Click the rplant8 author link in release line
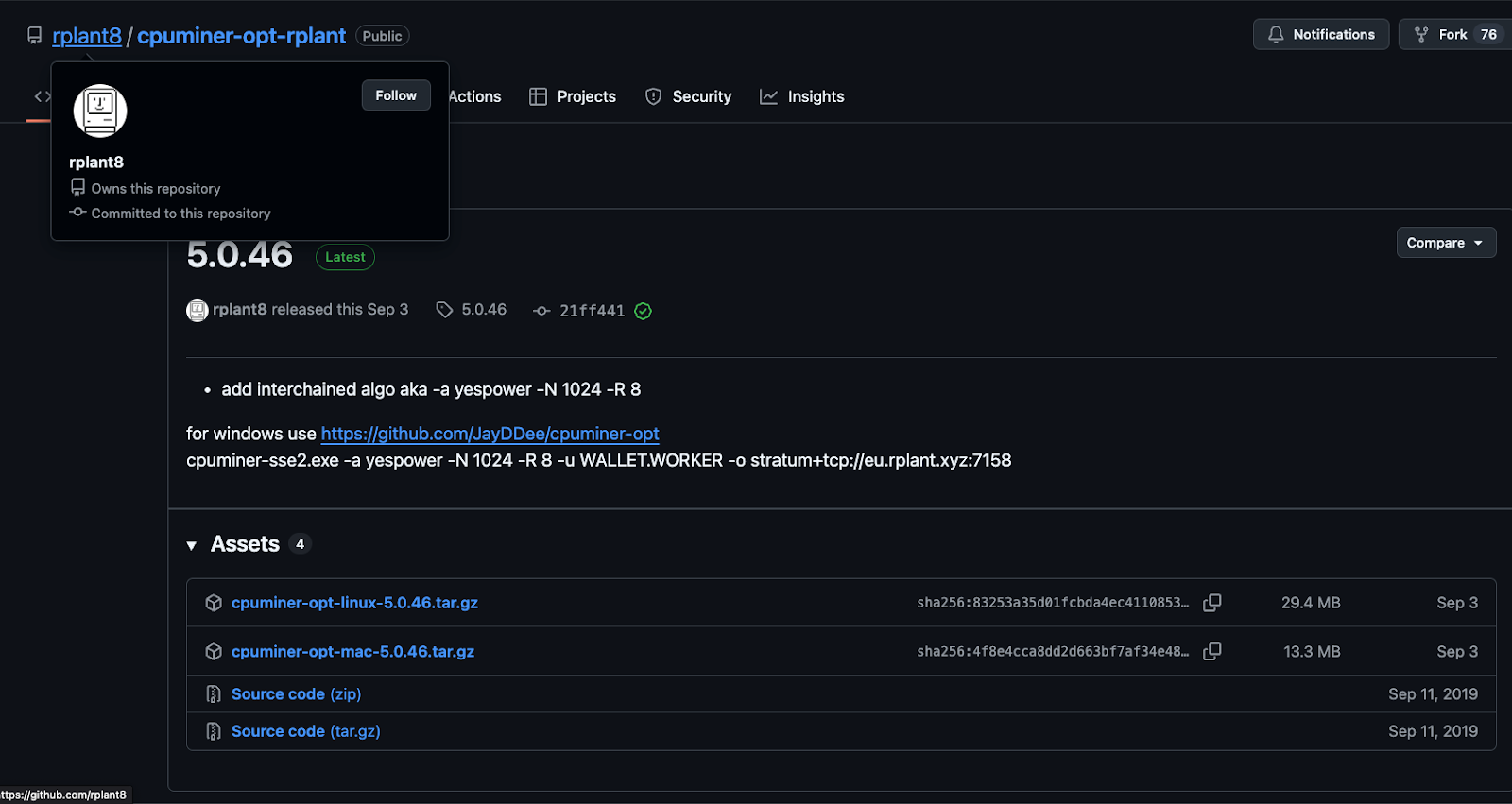This screenshot has height=804, width=1512. point(240,309)
